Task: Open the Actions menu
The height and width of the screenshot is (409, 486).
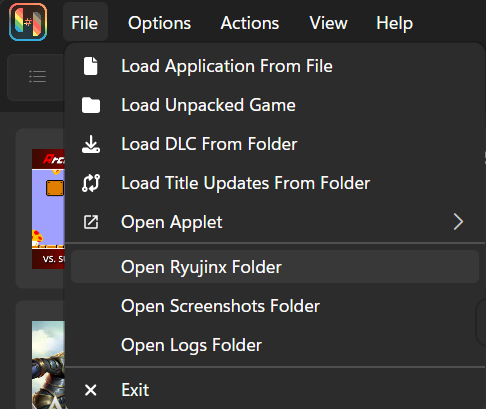Action: (x=250, y=23)
